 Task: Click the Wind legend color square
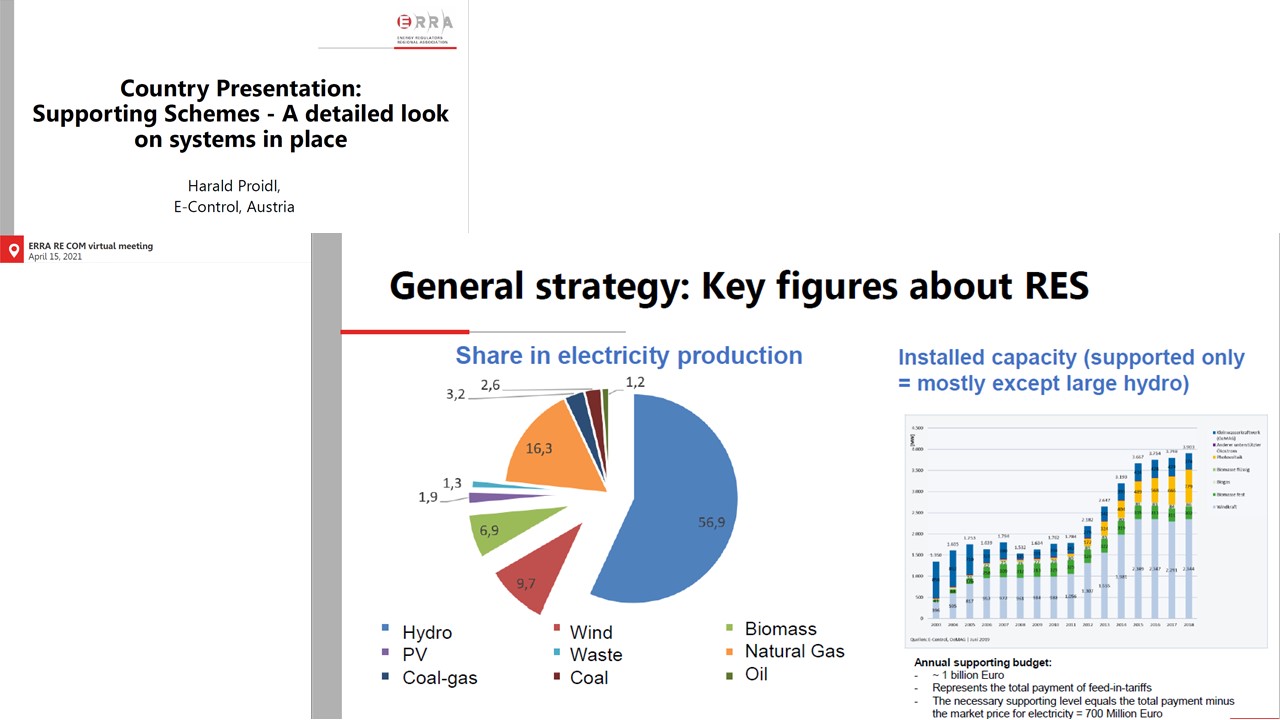556,627
